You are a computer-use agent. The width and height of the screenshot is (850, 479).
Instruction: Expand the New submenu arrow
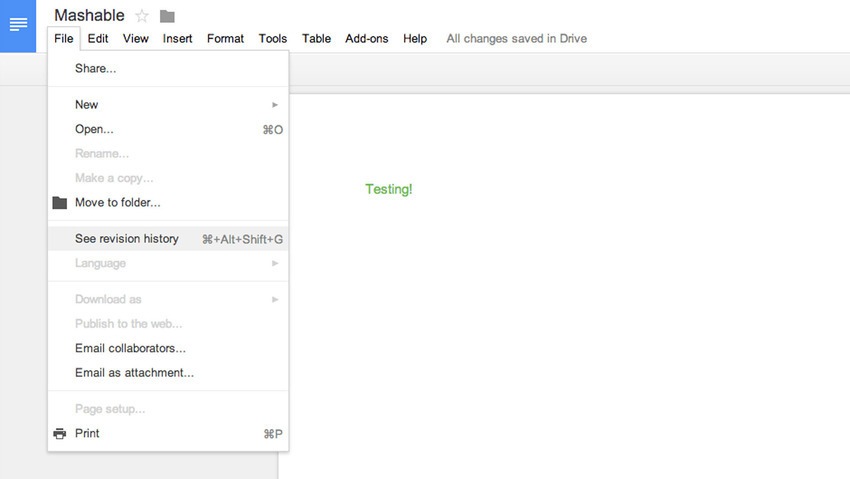[275, 105]
